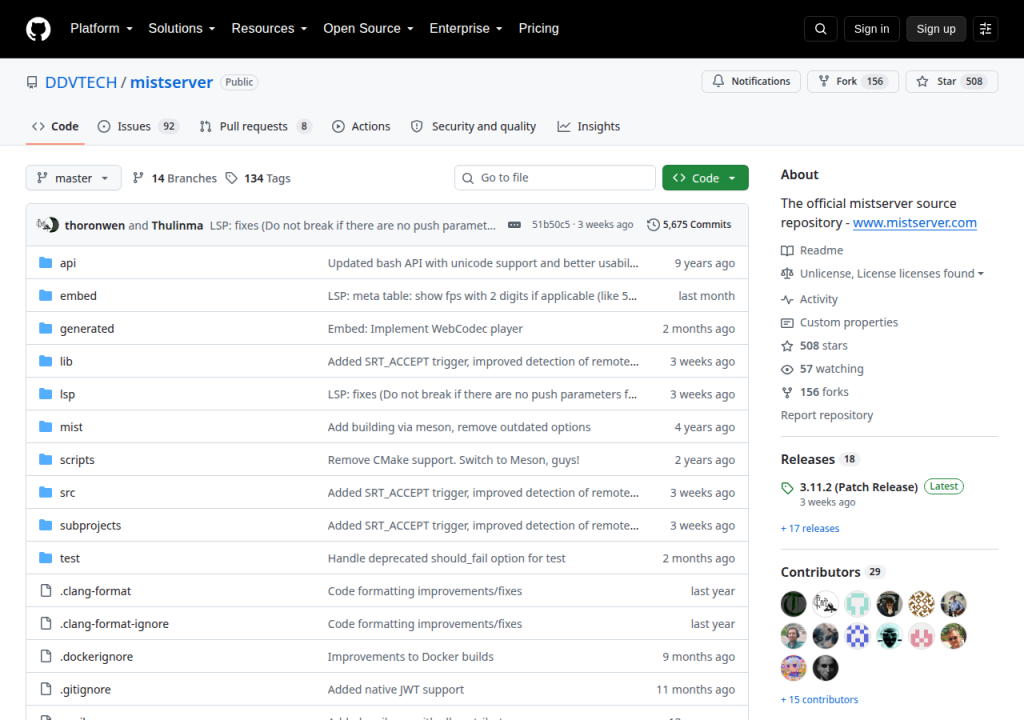The height and width of the screenshot is (720, 1024).
Task: Click the .clang-format file icon
Action: (x=46, y=591)
